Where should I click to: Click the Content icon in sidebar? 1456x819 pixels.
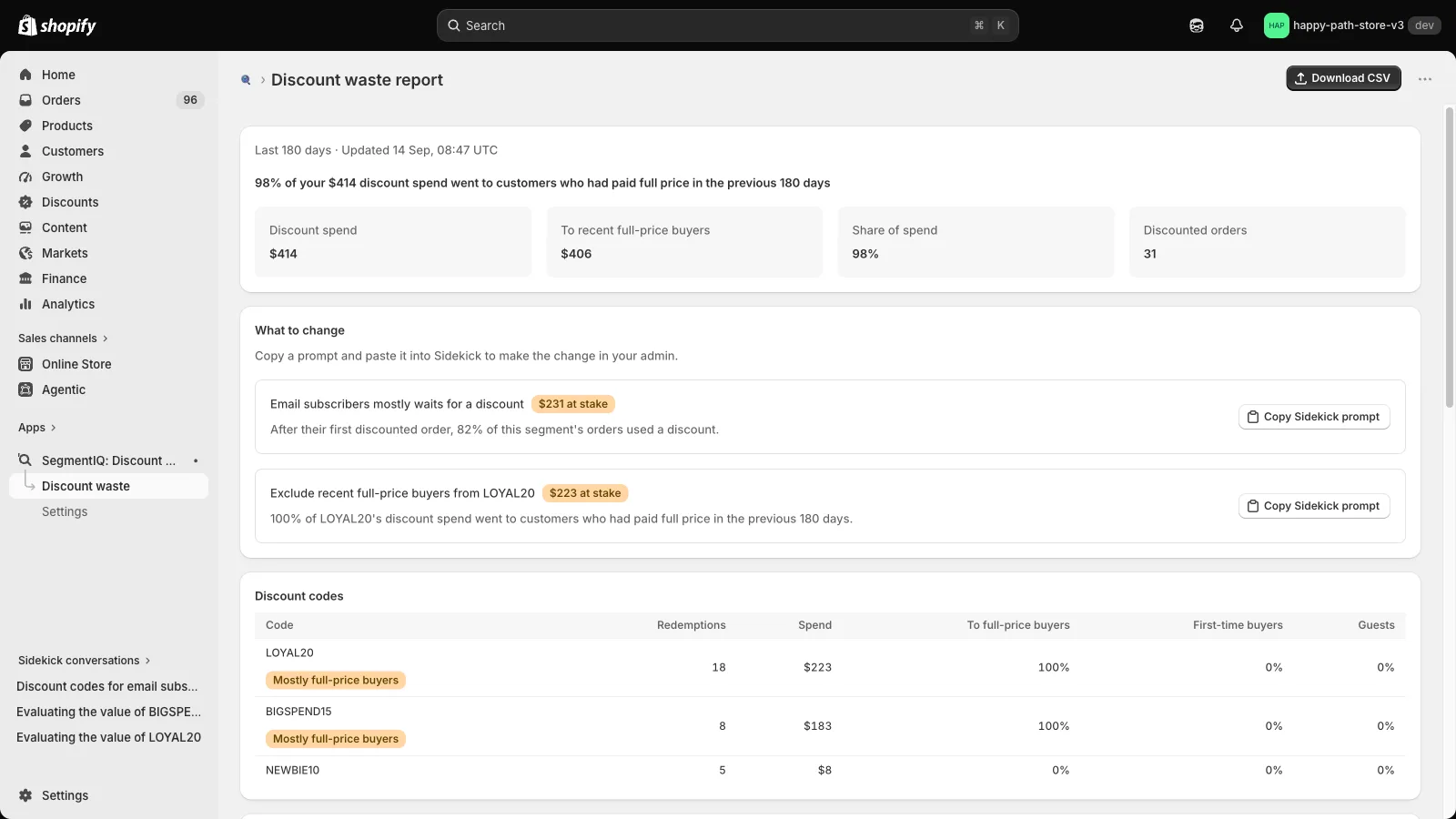click(x=25, y=227)
